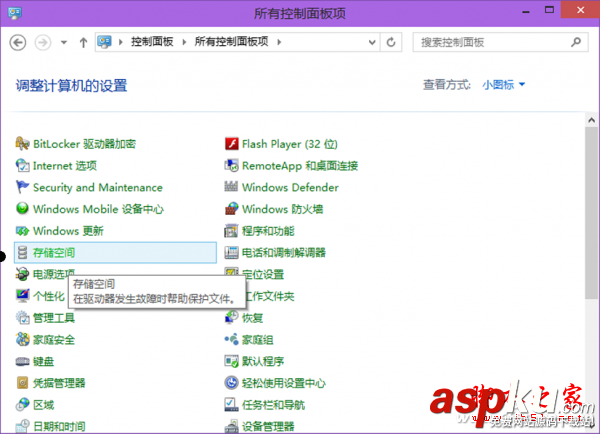
Task: Click the search magnifier icon
Action: pyautogui.click(x=576, y=42)
